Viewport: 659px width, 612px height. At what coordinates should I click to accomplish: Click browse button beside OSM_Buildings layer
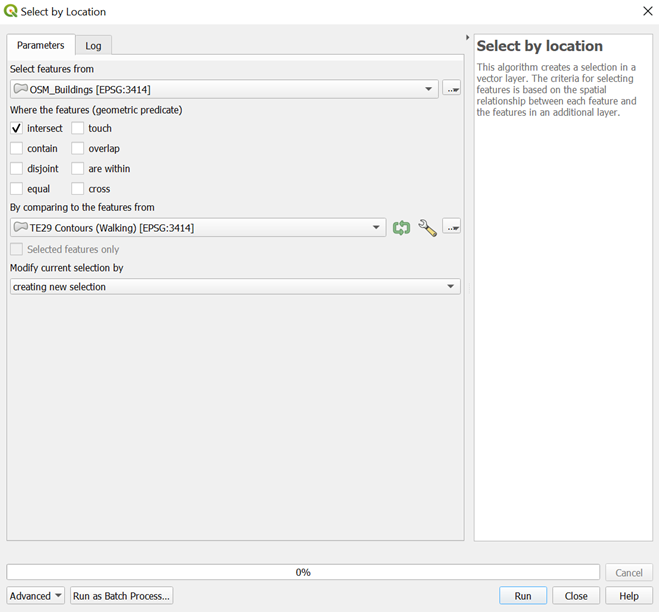[x=452, y=89]
